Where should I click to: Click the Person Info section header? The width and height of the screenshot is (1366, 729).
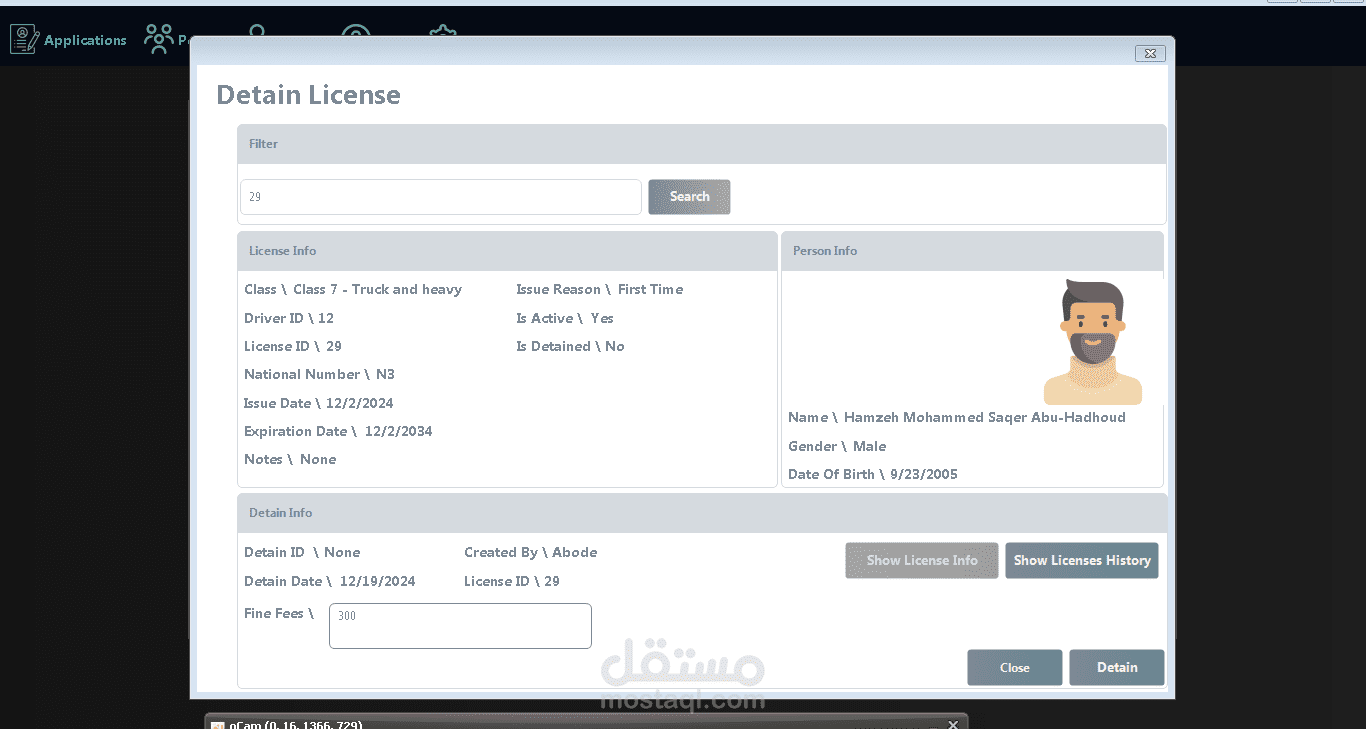tap(972, 251)
